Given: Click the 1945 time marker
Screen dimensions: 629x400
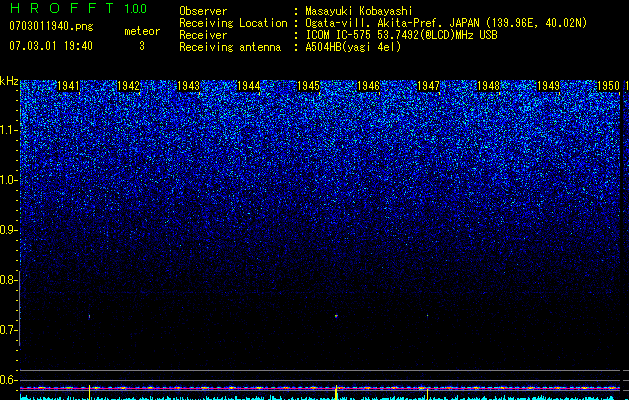Looking at the screenshot, I should pos(308,86).
